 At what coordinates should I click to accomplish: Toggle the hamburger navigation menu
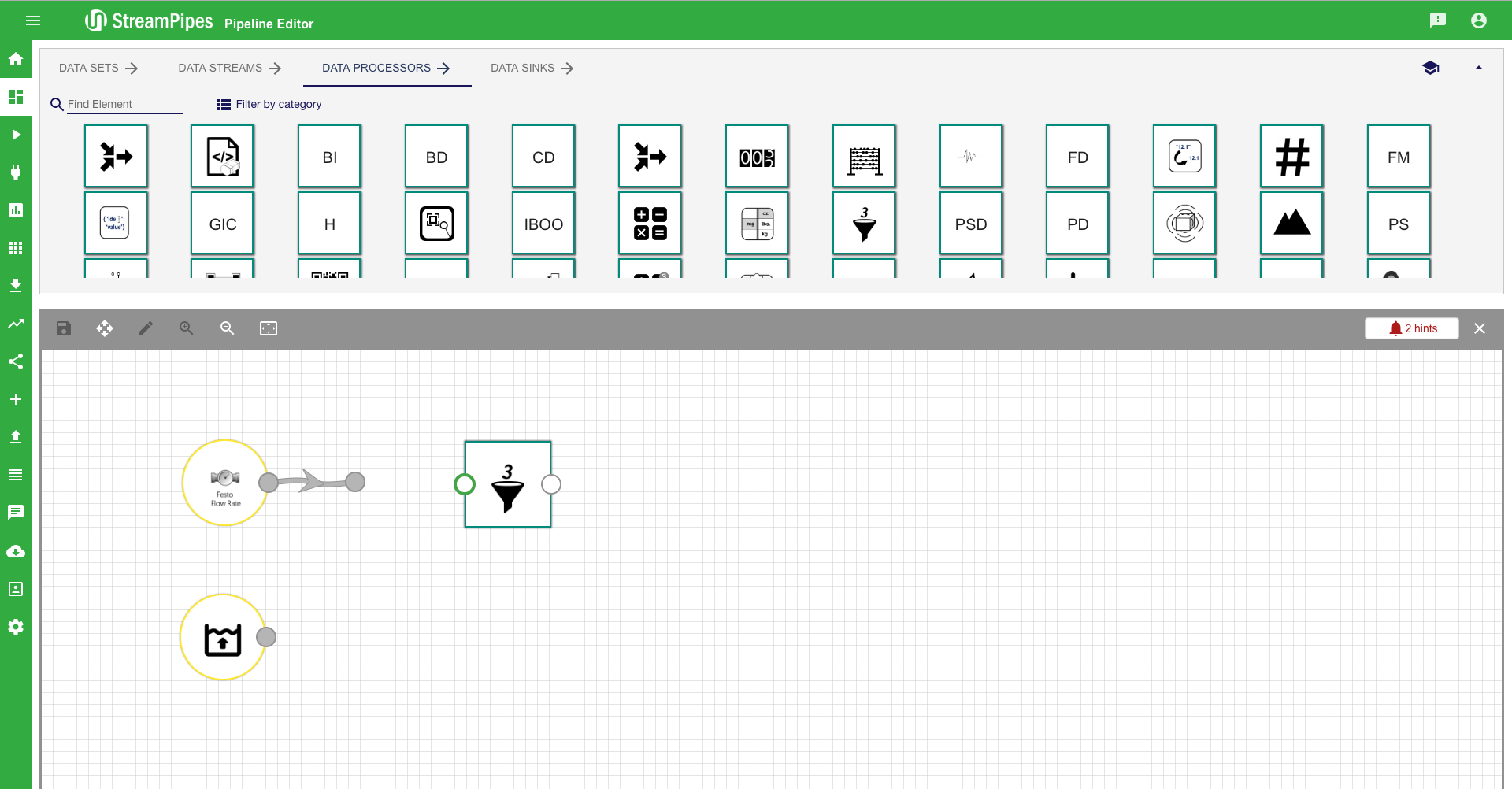(x=33, y=20)
